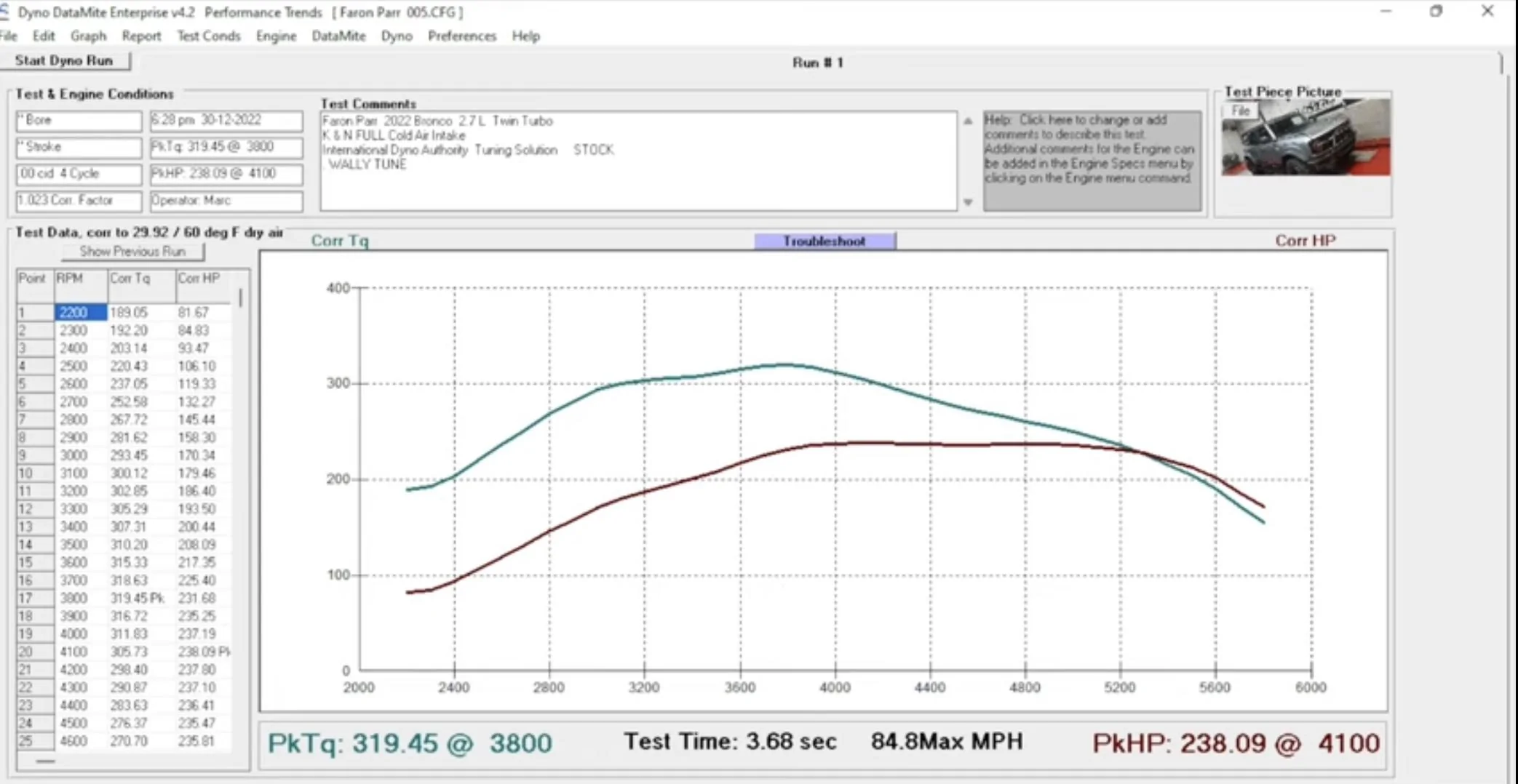The height and width of the screenshot is (784, 1518).
Task: Click the Stroke field
Action: point(79,147)
